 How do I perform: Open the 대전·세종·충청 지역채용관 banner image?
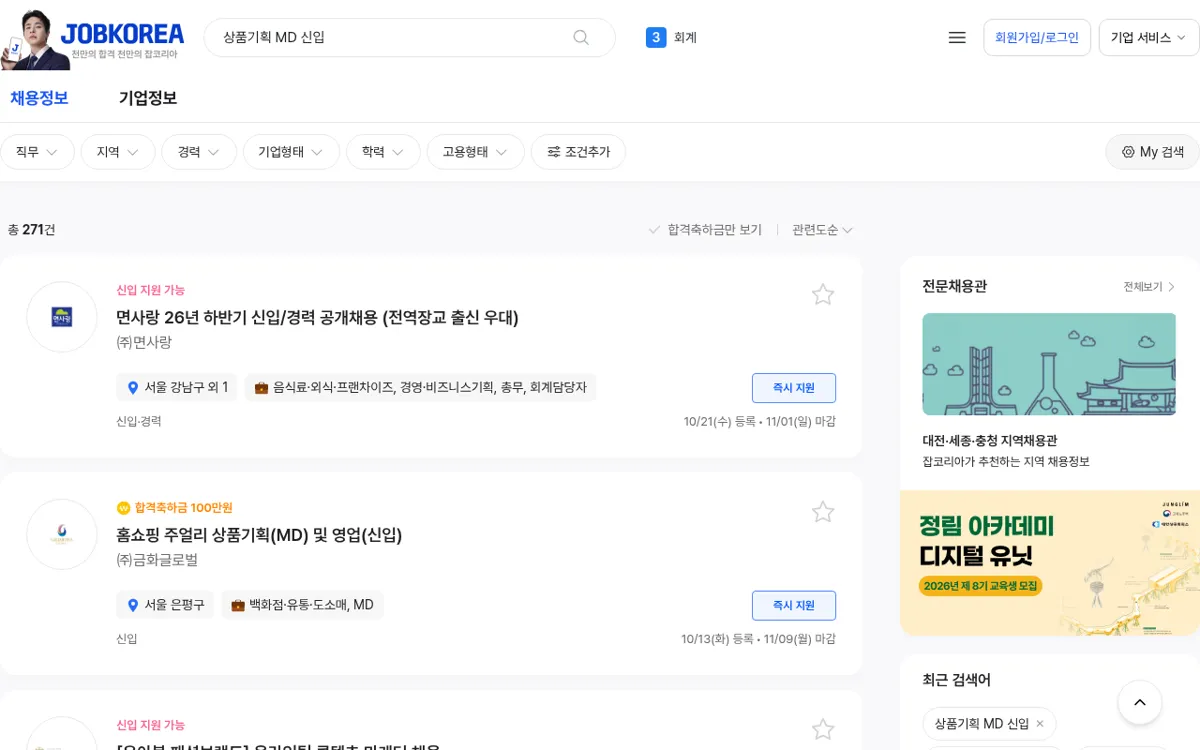[1049, 364]
